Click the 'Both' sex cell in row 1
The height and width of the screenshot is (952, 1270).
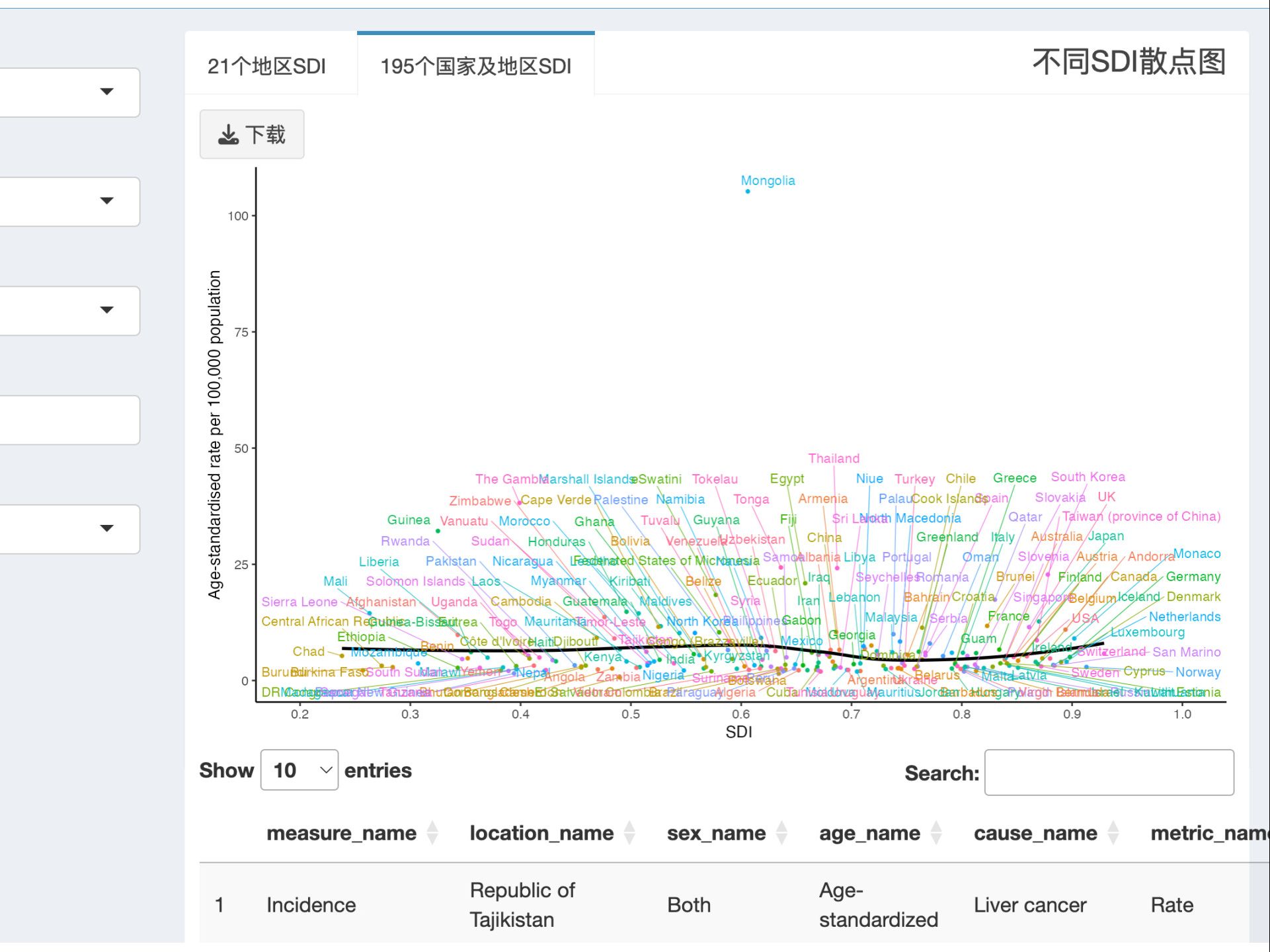click(x=689, y=905)
